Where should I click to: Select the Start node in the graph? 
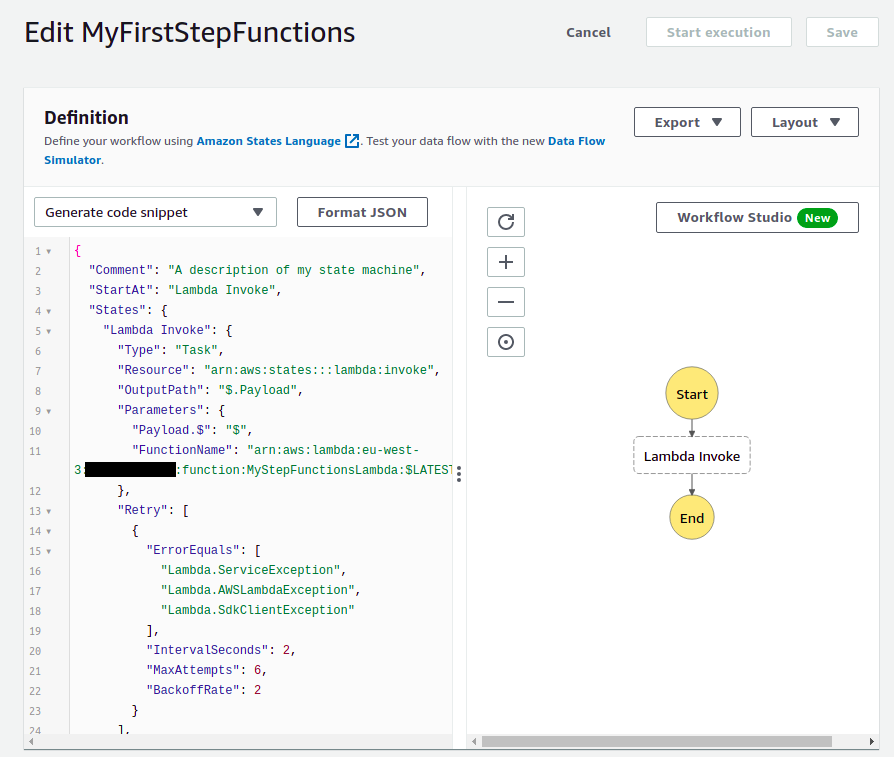691,394
